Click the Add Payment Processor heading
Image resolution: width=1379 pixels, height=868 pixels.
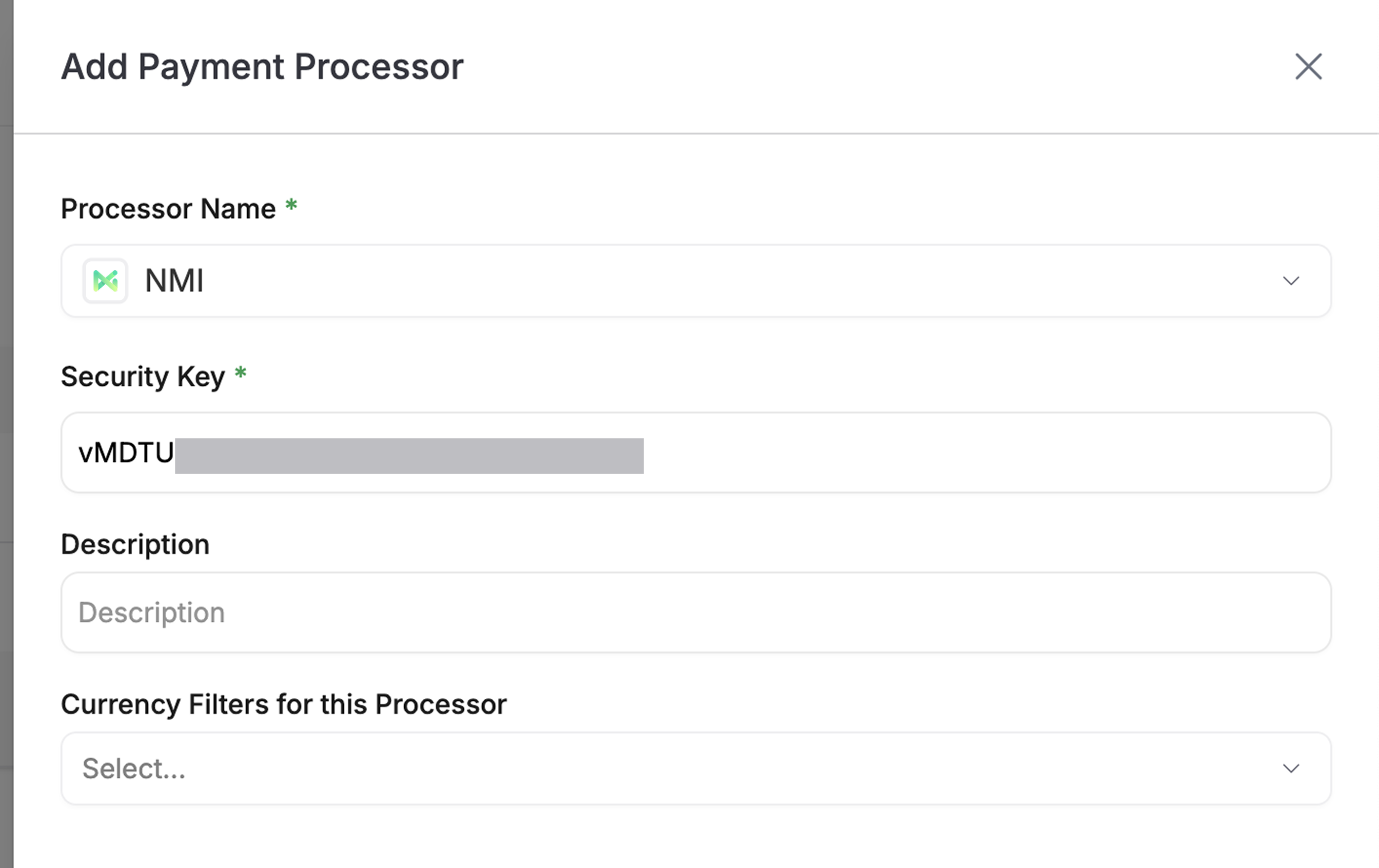[x=262, y=66]
